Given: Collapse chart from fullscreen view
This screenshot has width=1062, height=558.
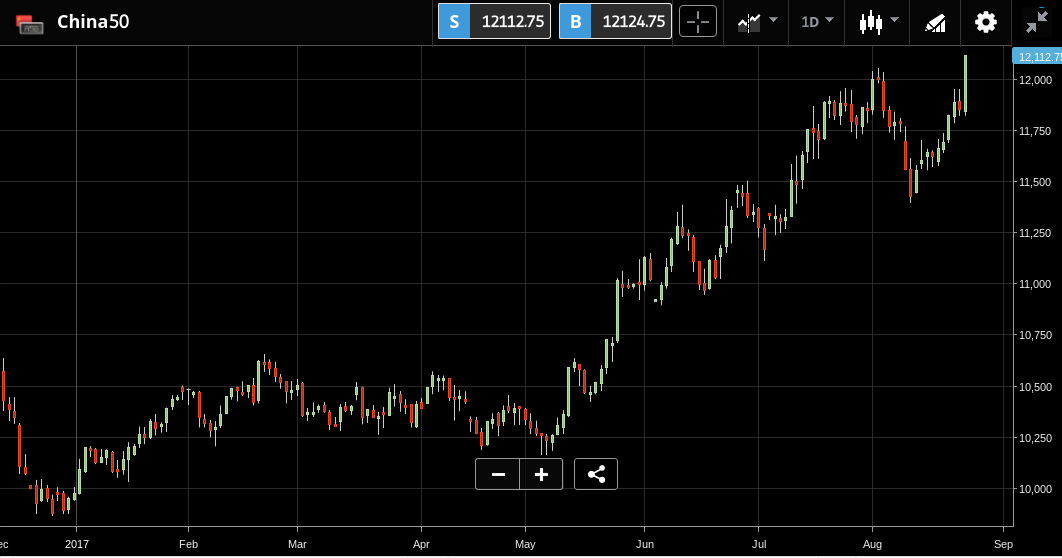Looking at the screenshot, I should (x=1036, y=22).
